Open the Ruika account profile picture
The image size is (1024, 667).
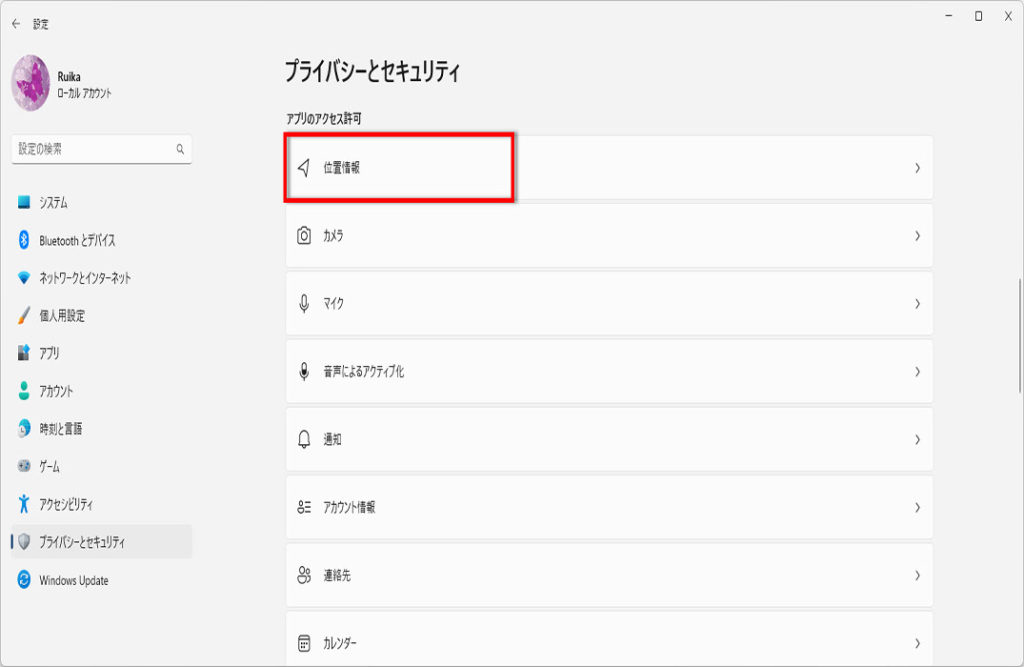pyautogui.click(x=30, y=83)
